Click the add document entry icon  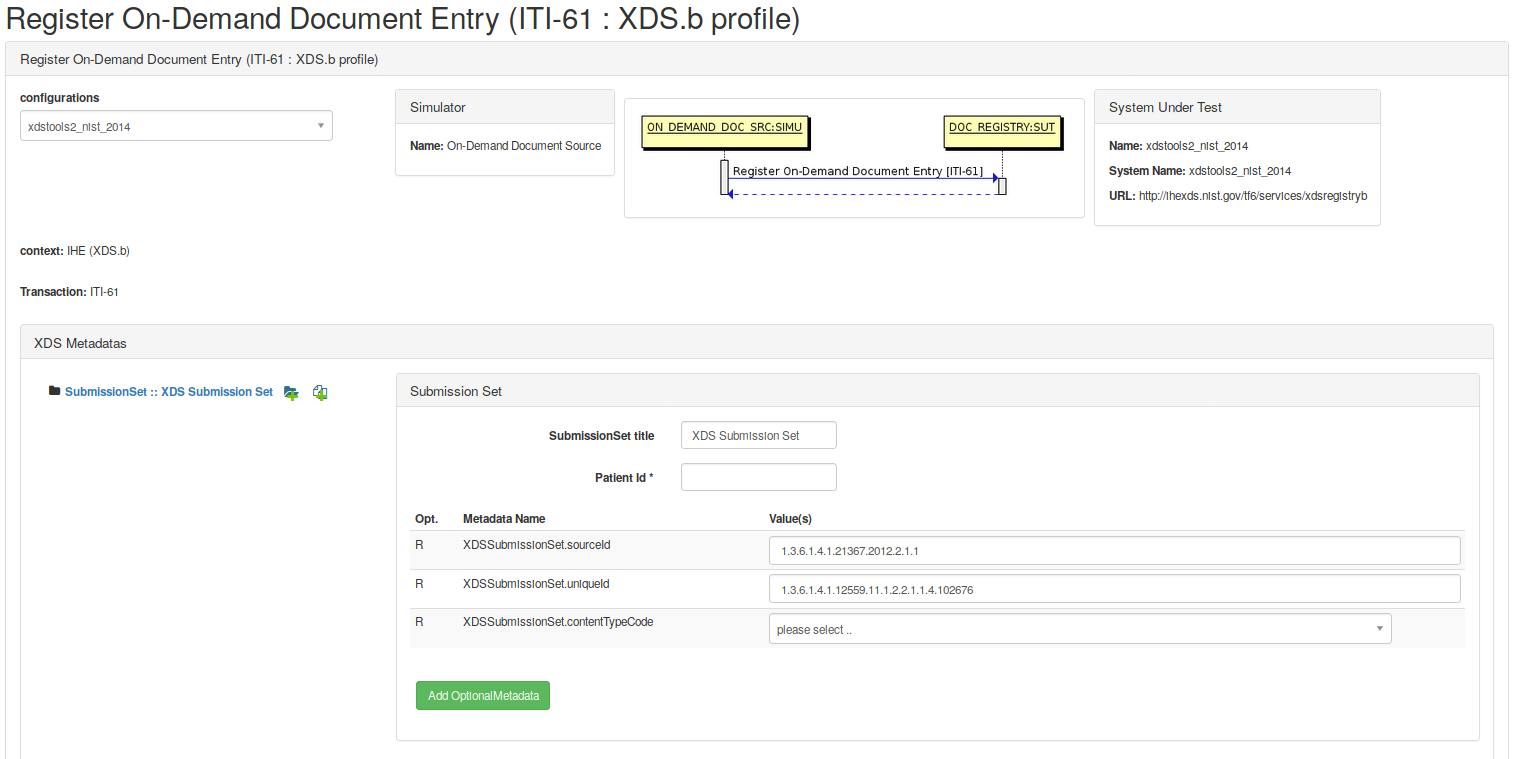tap(320, 393)
